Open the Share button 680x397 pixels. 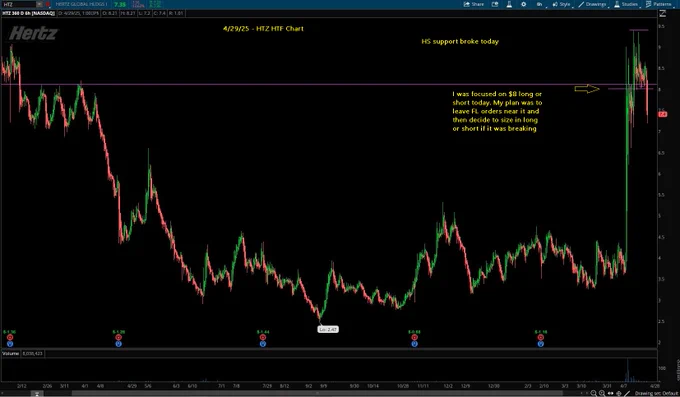(x=474, y=4)
